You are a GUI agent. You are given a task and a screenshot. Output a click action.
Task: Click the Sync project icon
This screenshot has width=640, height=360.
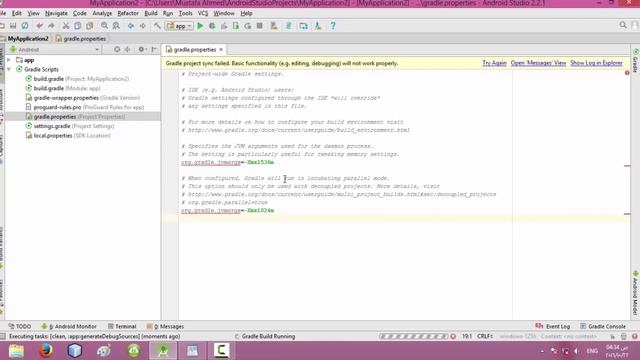tap(25, 26)
